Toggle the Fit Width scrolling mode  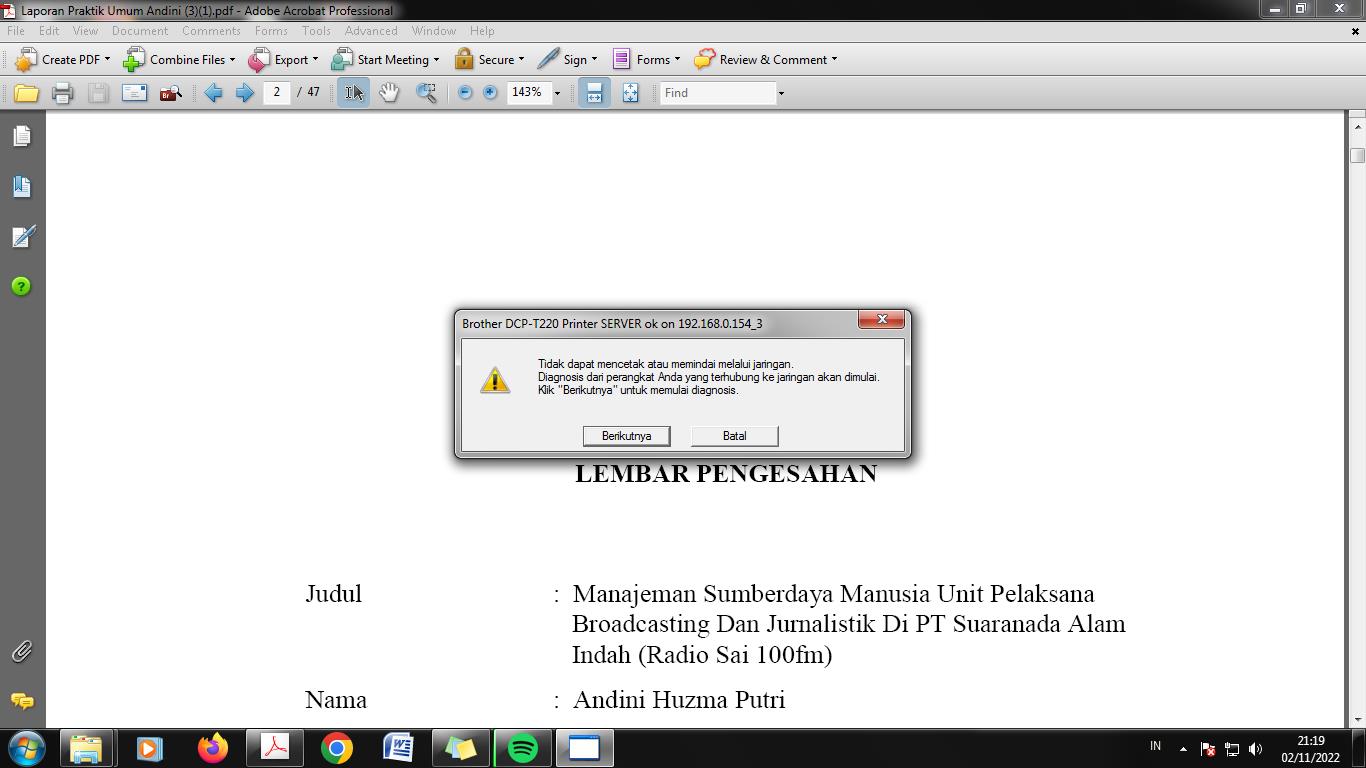point(594,93)
